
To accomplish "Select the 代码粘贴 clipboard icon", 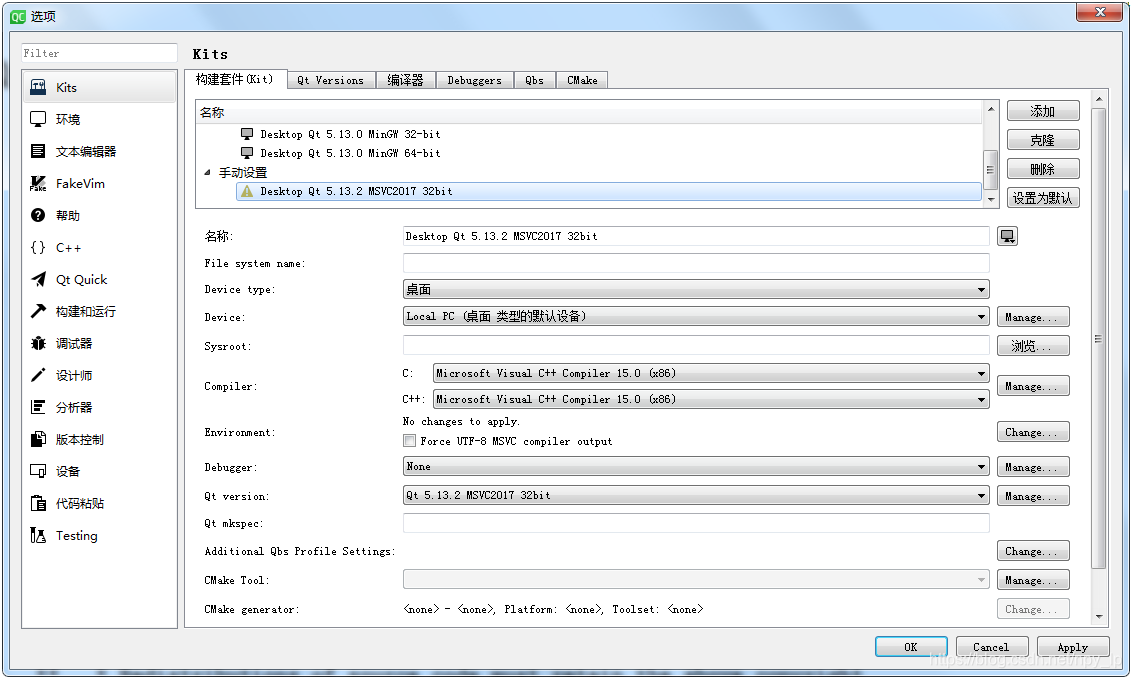I will coord(38,503).
